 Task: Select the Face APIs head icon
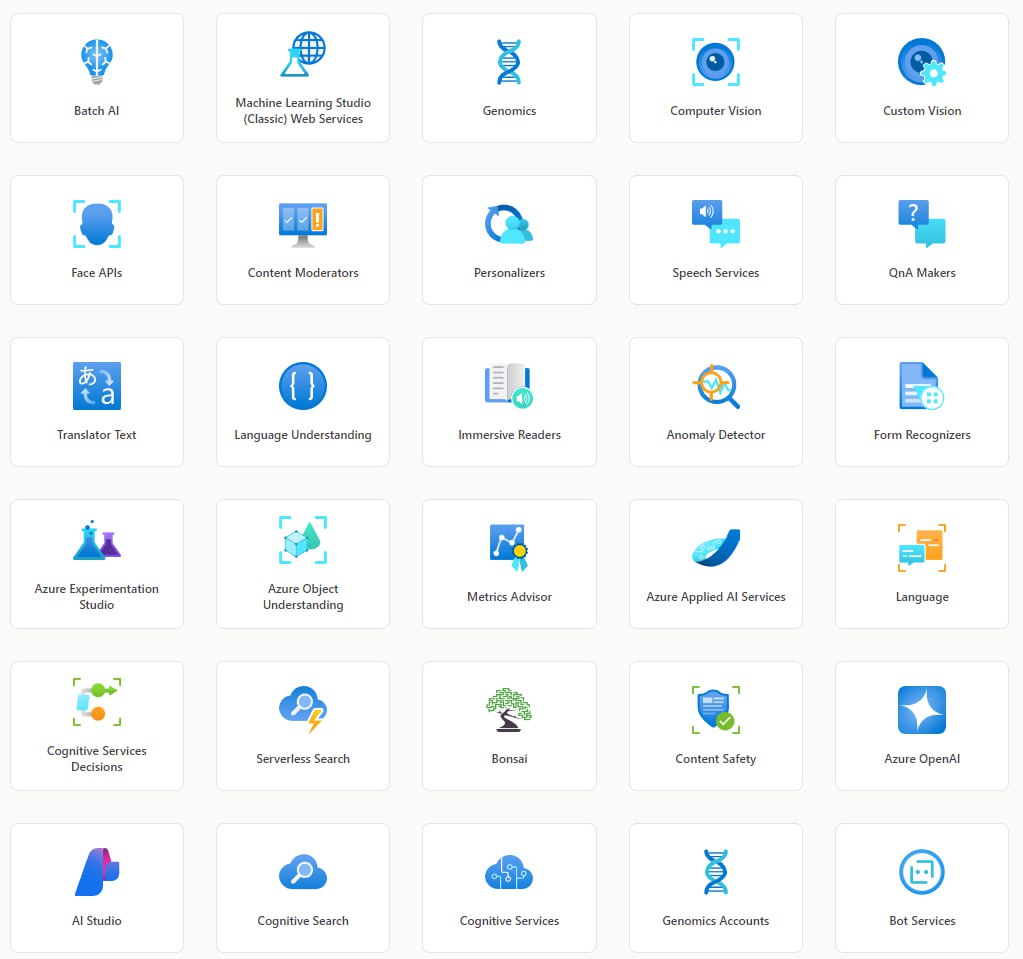[x=97, y=224]
